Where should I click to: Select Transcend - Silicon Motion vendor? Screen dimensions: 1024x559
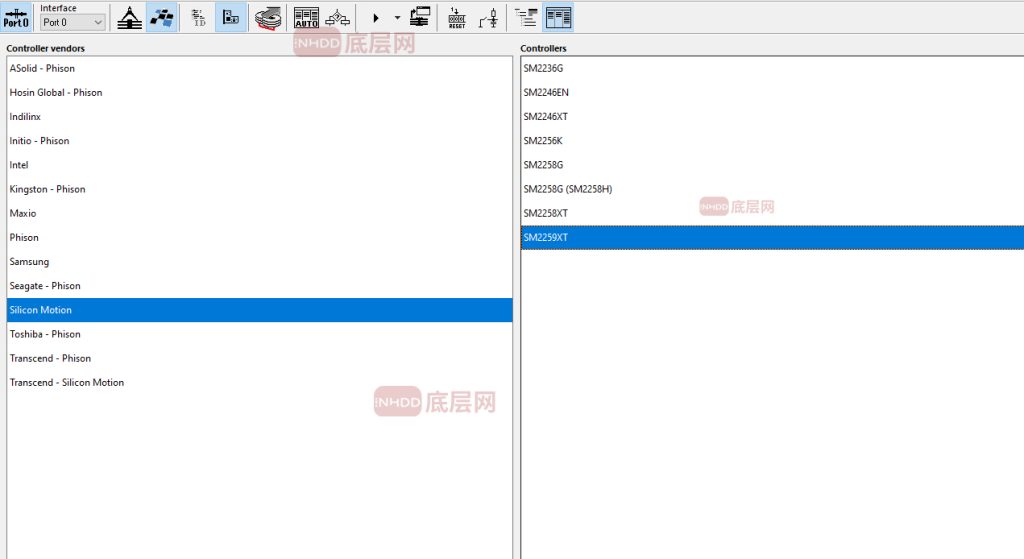point(67,383)
